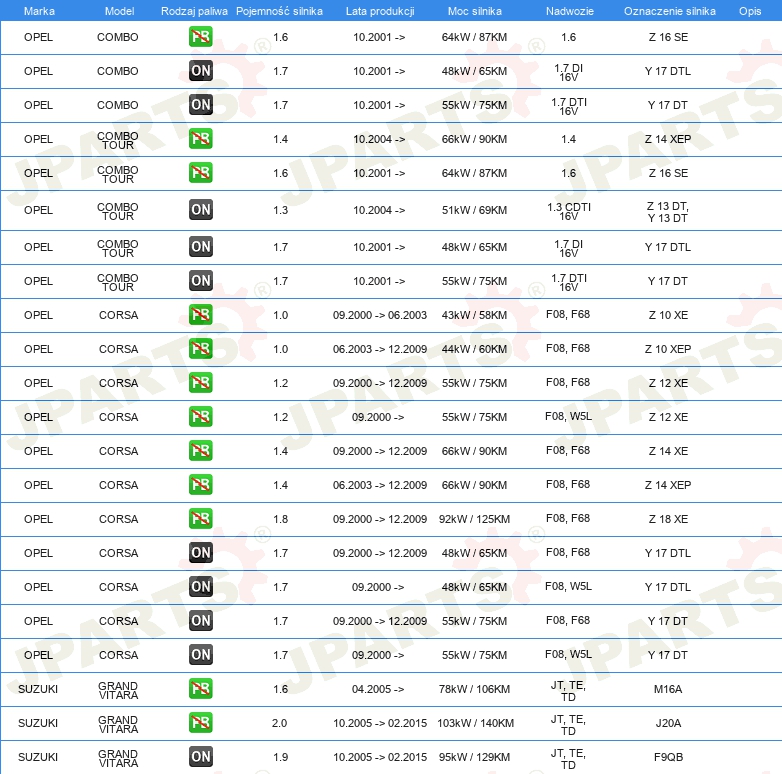Click petrol icon for Corsa Z 18 XE
782x774 pixels.
(x=200, y=519)
